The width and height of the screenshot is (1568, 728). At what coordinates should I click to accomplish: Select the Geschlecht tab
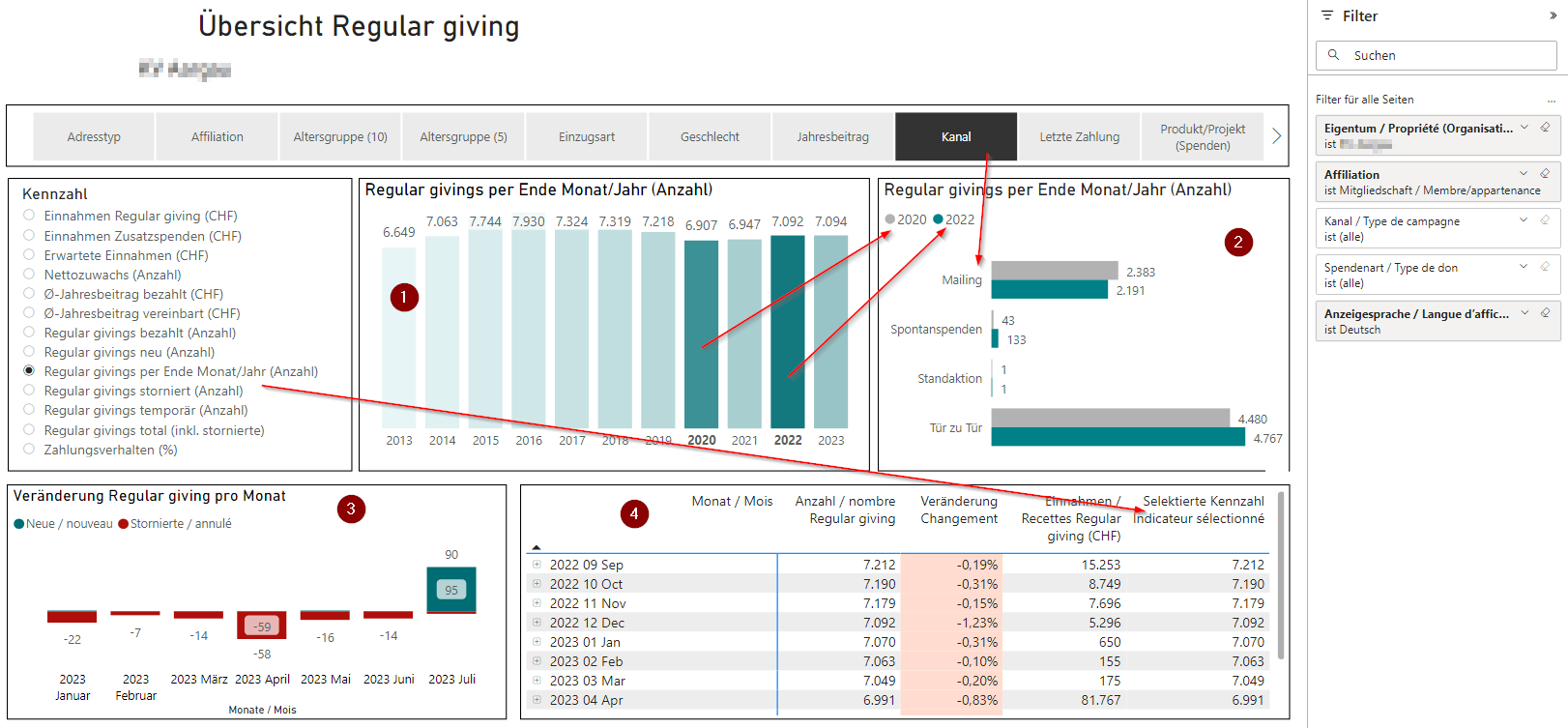710,136
